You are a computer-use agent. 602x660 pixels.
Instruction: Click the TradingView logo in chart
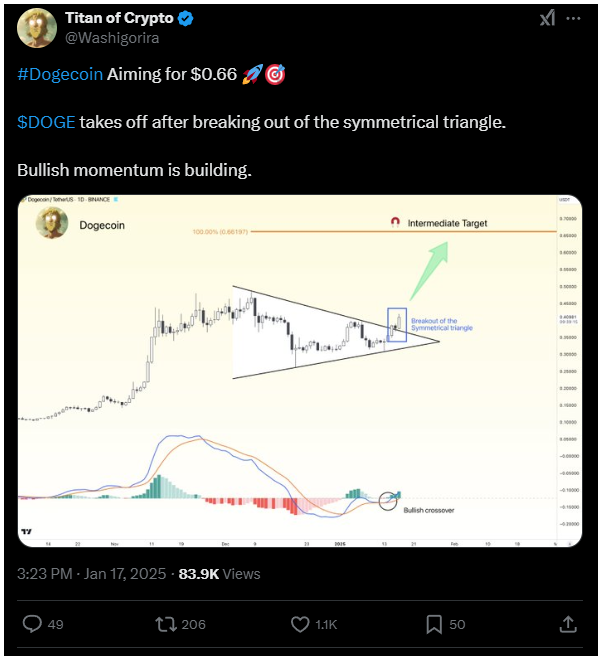coord(27,532)
